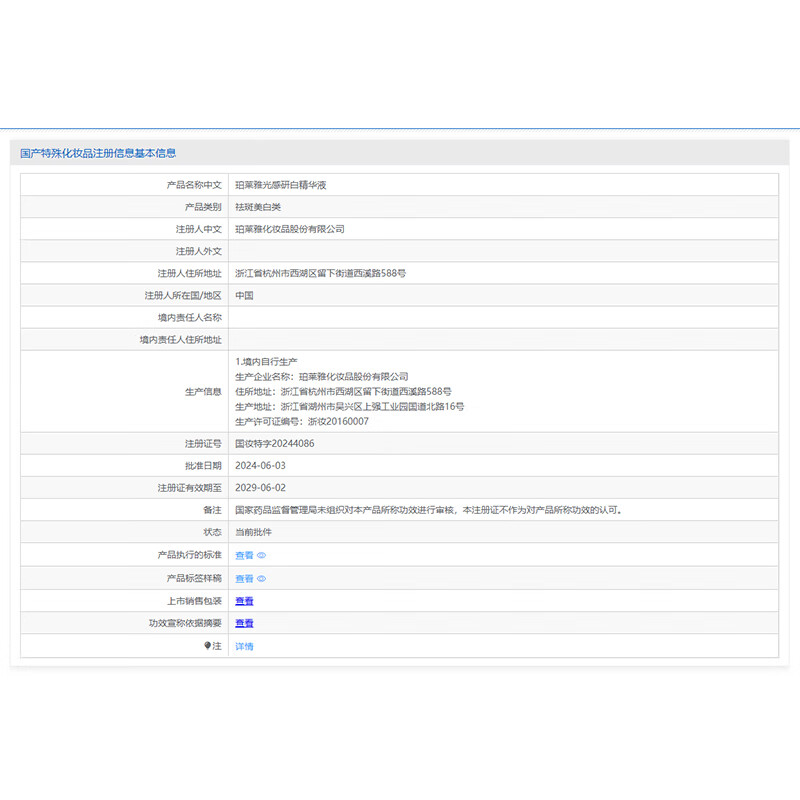
Task: Click the eye icon beside 产品执行的标准 查看
Action: 262,555
